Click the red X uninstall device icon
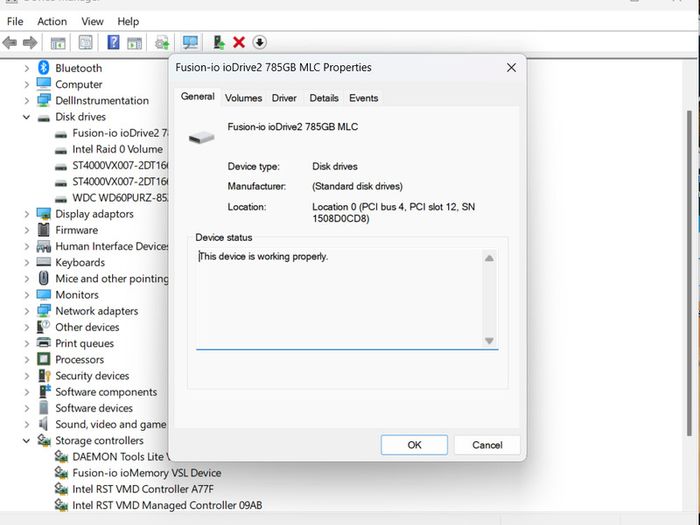 coord(239,42)
